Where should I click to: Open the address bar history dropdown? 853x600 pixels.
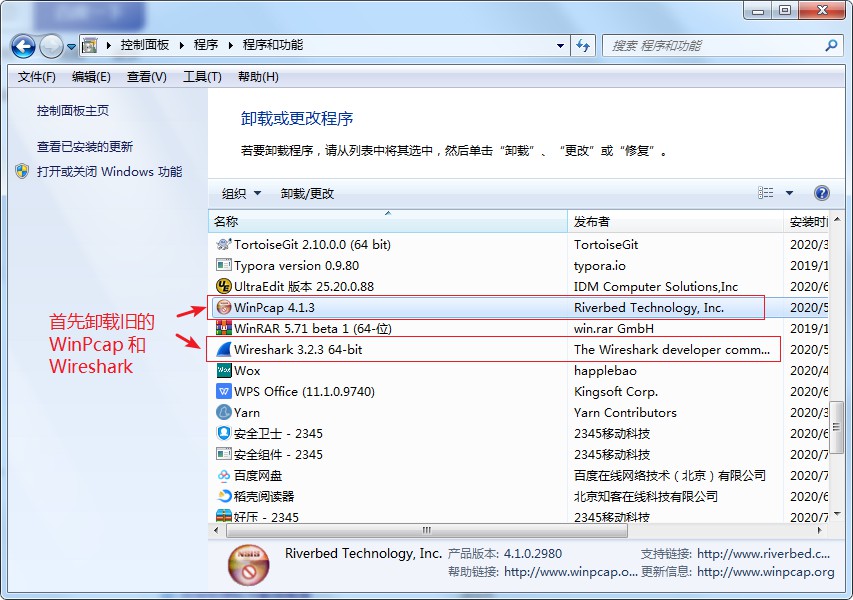coord(560,46)
